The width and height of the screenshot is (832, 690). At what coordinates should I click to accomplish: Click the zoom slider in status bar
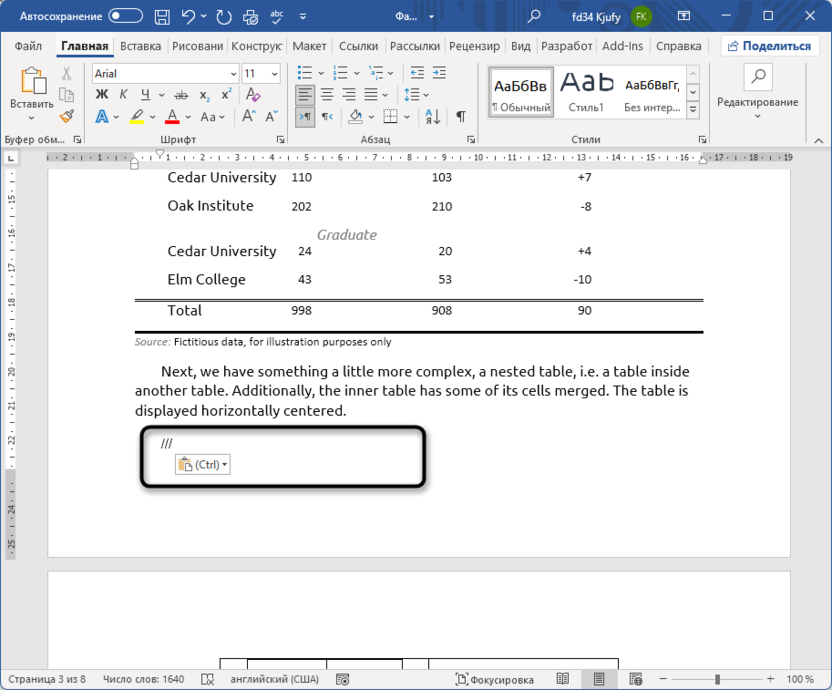click(x=716, y=680)
